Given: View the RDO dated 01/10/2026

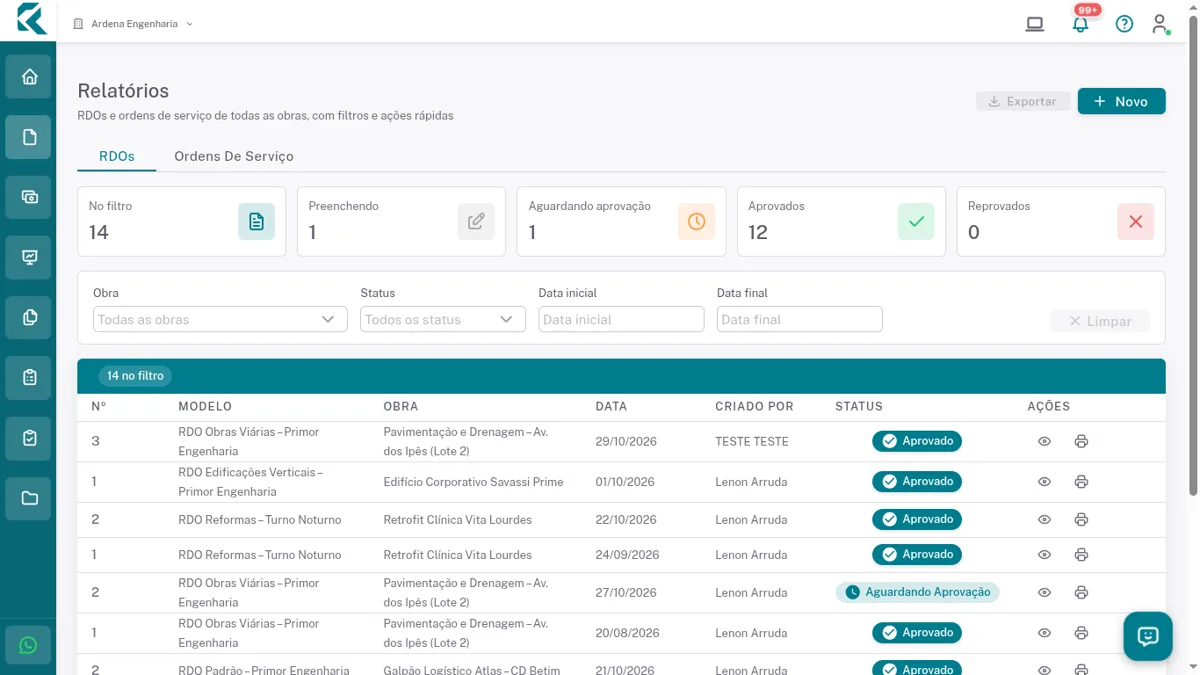Looking at the screenshot, I should (x=1044, y=482).
